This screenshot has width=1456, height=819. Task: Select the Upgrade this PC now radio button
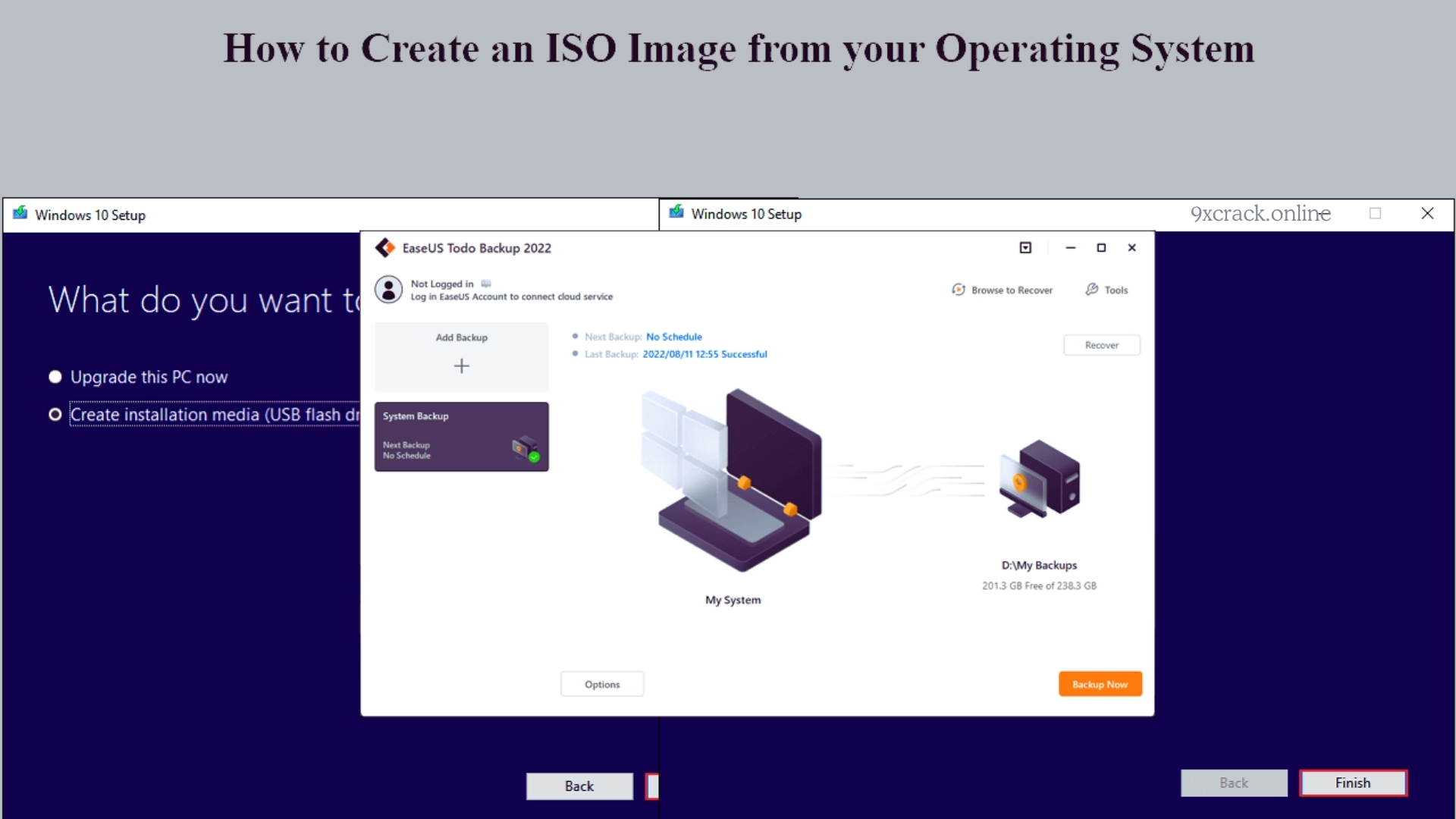point(55,377)
